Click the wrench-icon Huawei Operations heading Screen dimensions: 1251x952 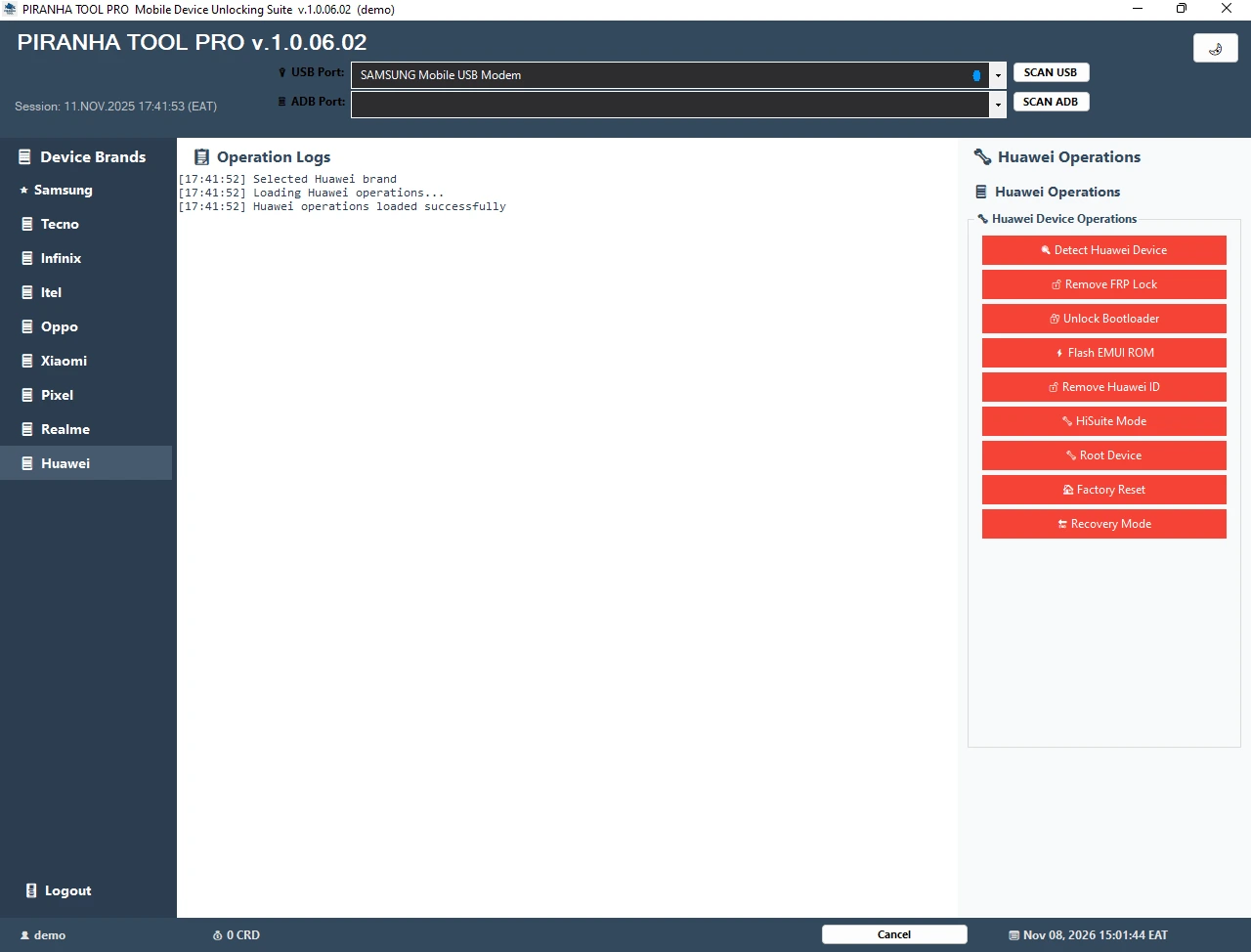(1057, 156)
